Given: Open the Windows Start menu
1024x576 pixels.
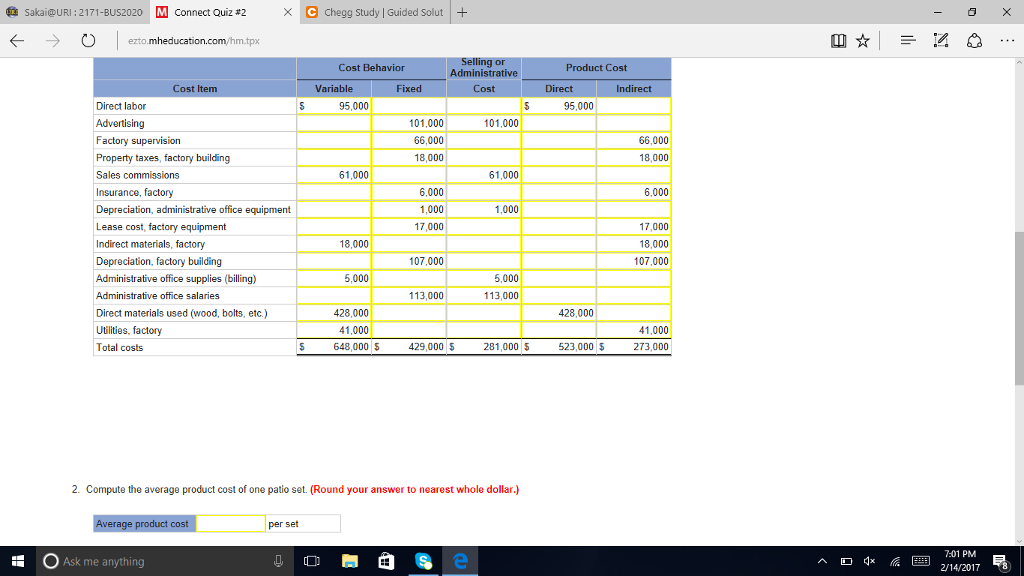Looking at the screenshot, I should click(x=18, y=561).
